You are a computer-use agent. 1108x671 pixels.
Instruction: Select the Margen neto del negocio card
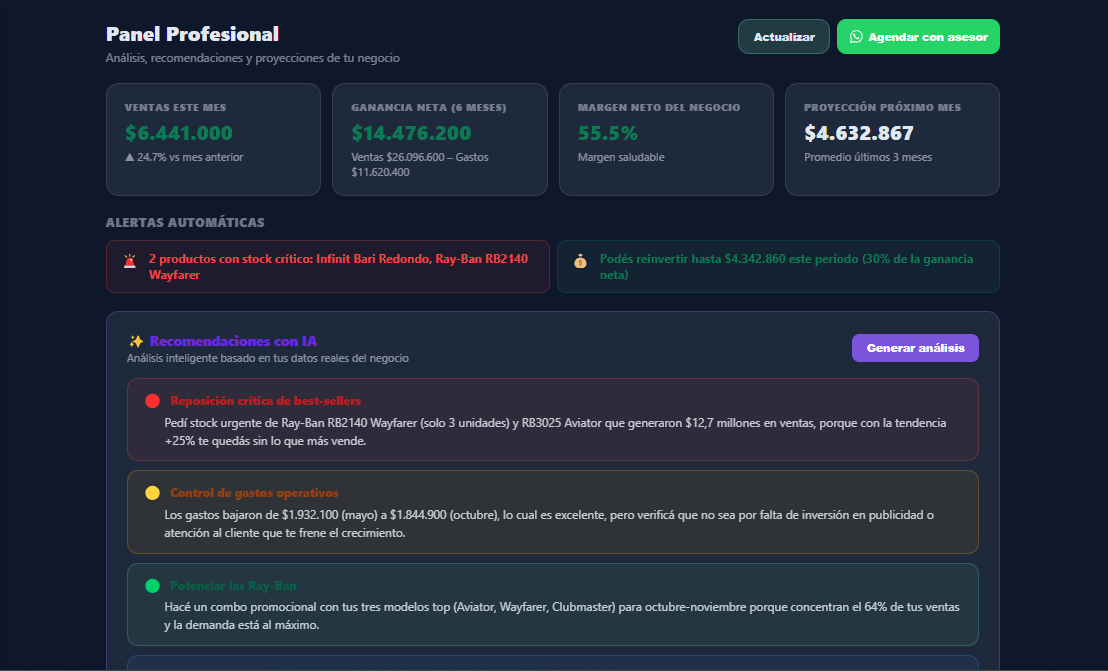[666, 139]
